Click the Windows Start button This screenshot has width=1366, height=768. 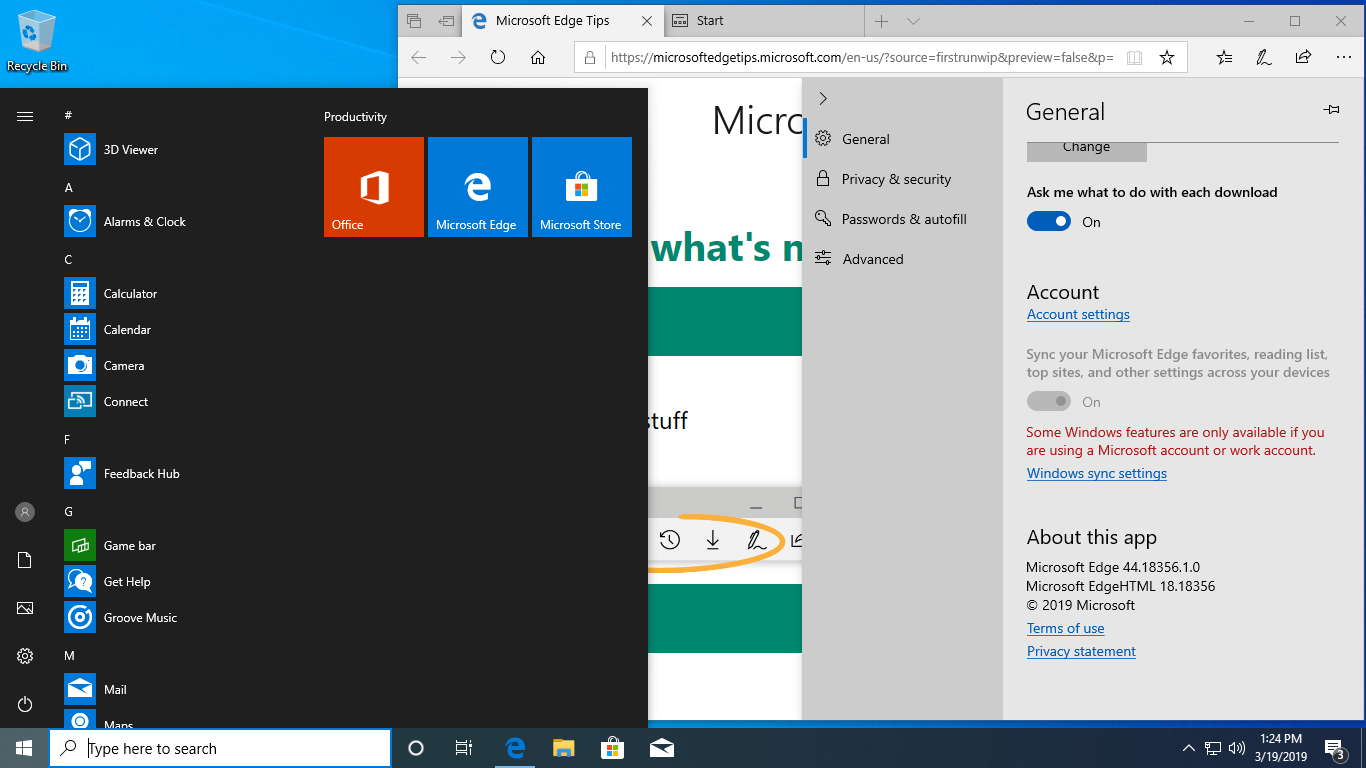(x=24, y=748)
